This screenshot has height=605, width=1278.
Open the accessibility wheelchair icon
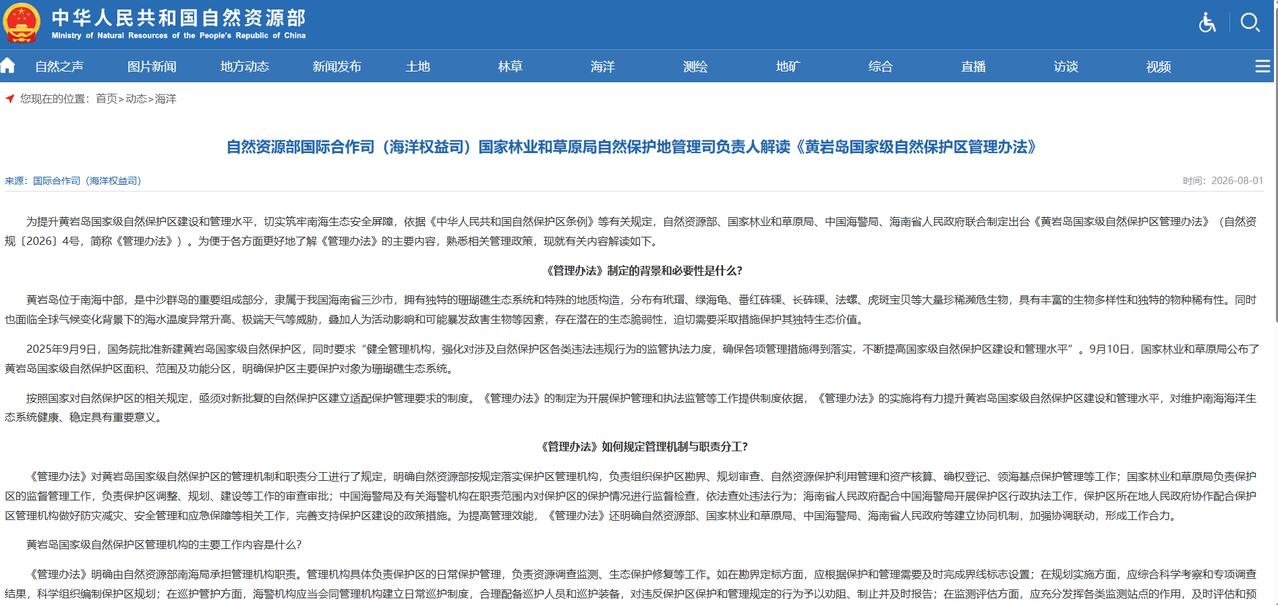1208,22
